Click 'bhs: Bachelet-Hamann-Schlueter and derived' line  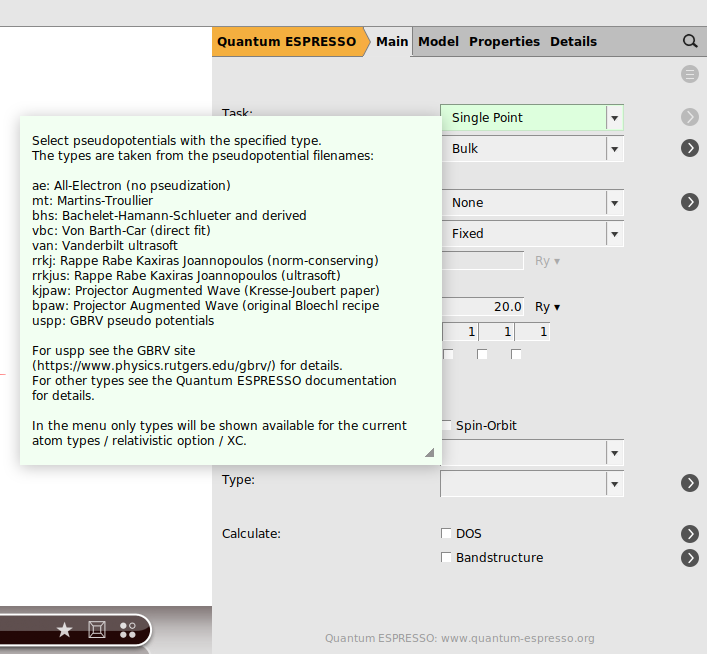[x=169, y=216]
